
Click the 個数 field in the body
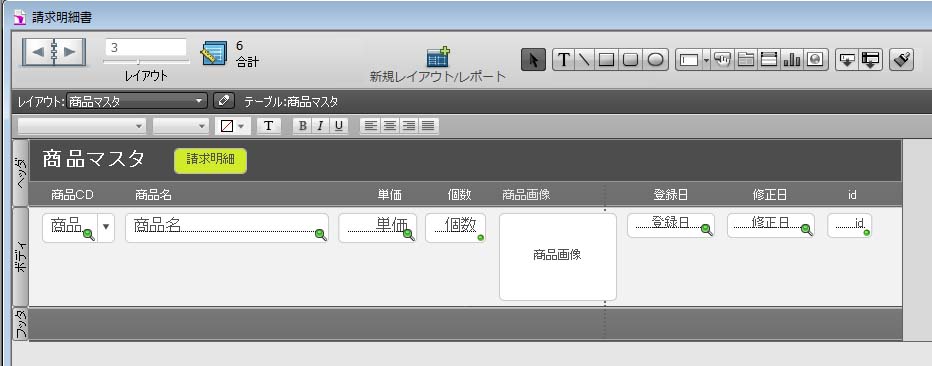pyautogui.click(x=455, y=228)
